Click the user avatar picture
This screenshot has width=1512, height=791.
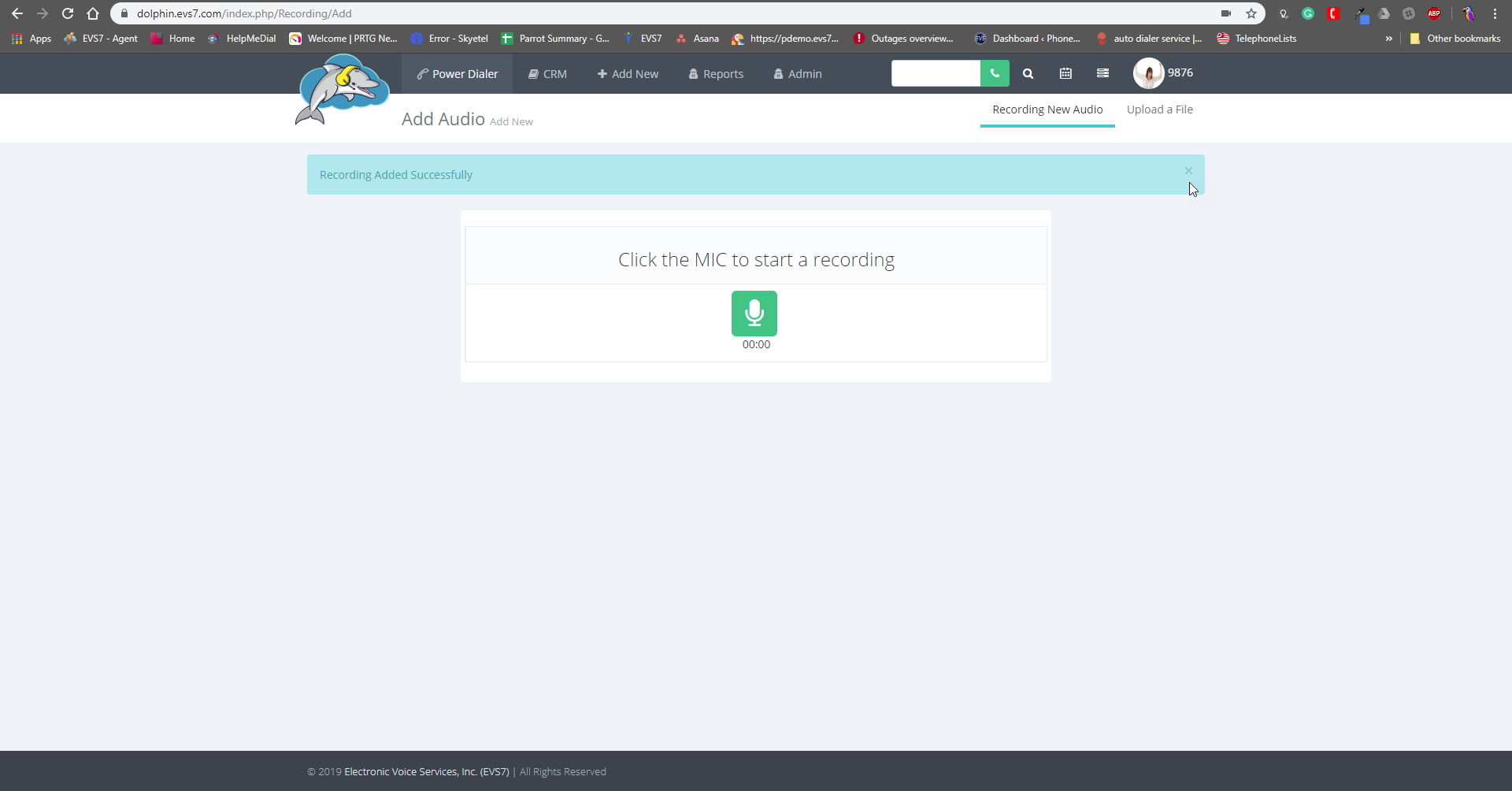click(x=1148, y=73)
